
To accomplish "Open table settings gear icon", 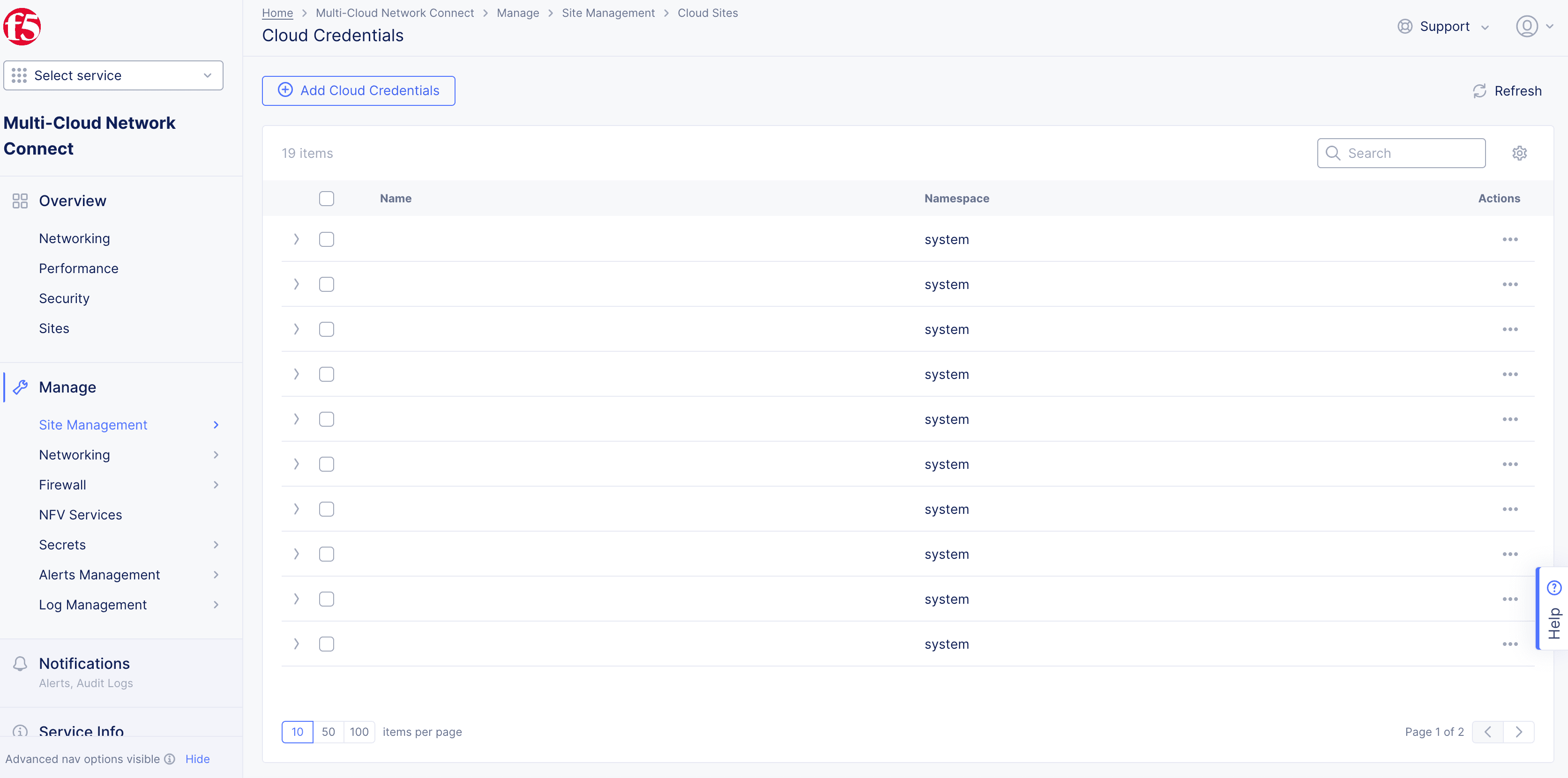I will (x=1519, y=153).
